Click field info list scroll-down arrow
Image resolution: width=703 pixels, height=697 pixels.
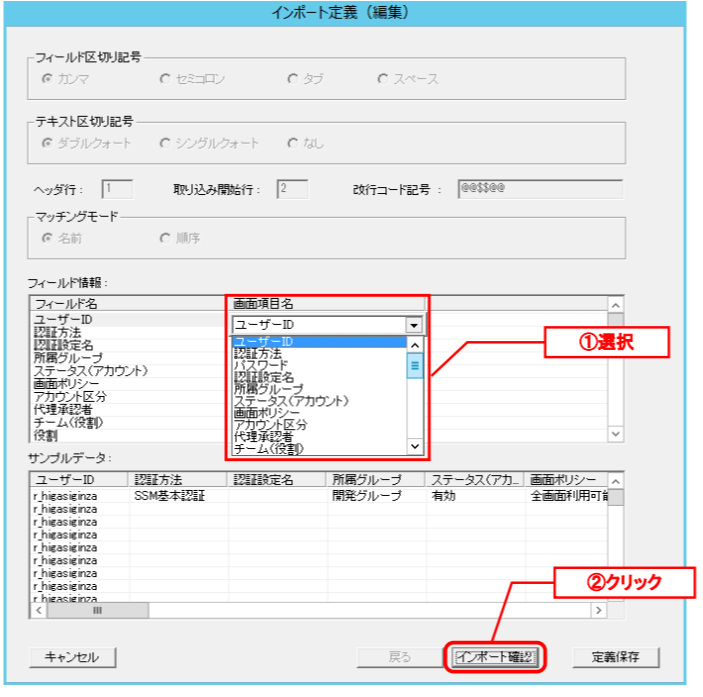pos(616,433)
